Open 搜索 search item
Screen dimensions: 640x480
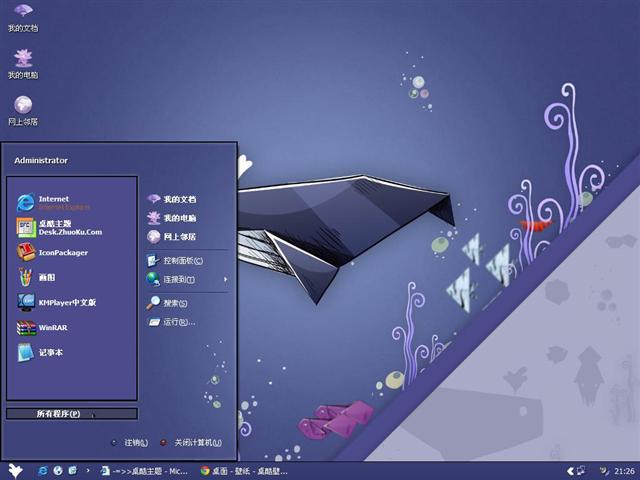click(x=167, y=303)
